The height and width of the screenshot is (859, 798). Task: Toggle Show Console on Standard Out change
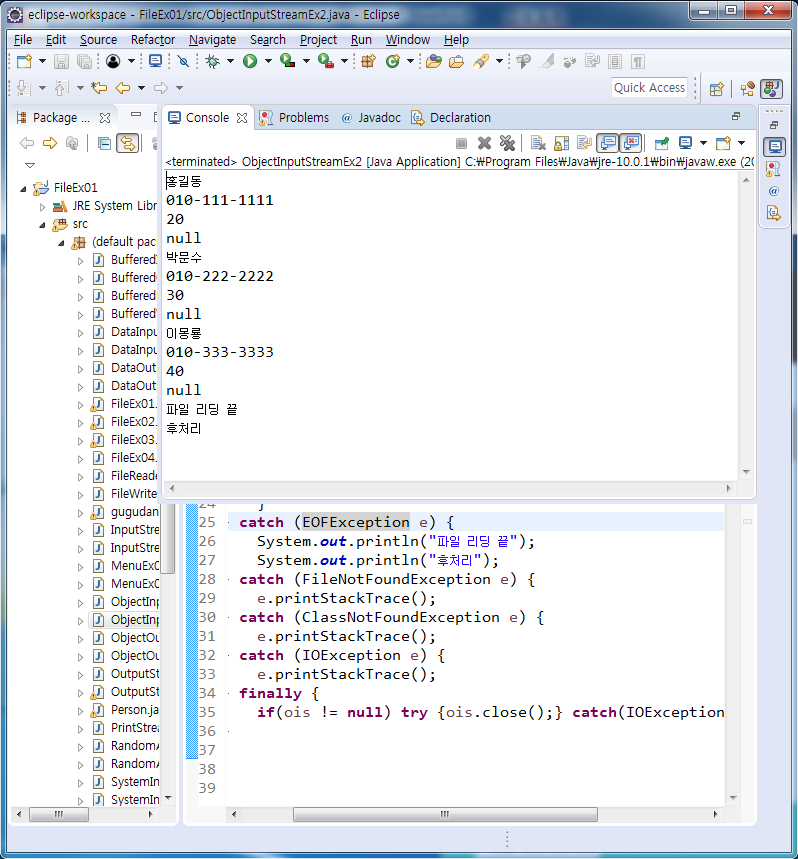(608, 144)
